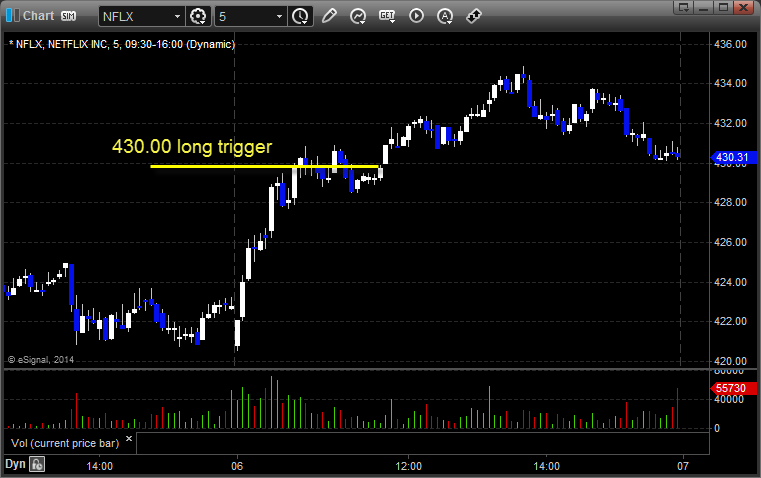Click the NFLX NETFLIX INC chart title text
The width and height of the screenshot is (761, 478).
pyautogui.click(x=122, y=44)
